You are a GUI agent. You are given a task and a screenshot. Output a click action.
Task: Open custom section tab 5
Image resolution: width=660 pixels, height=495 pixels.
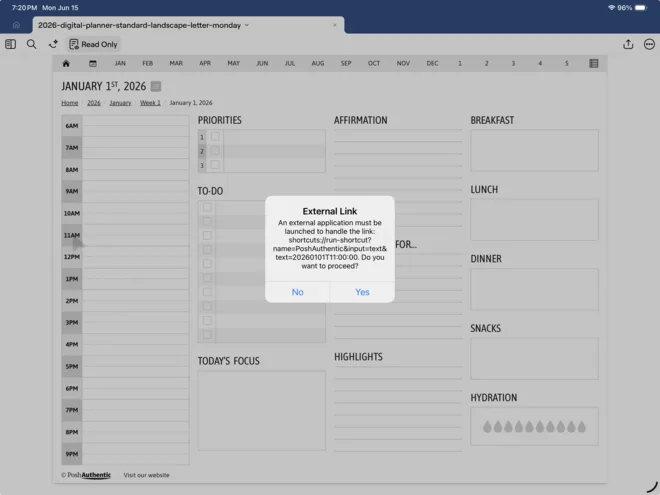pyautogui.click(x=567, y=64)
